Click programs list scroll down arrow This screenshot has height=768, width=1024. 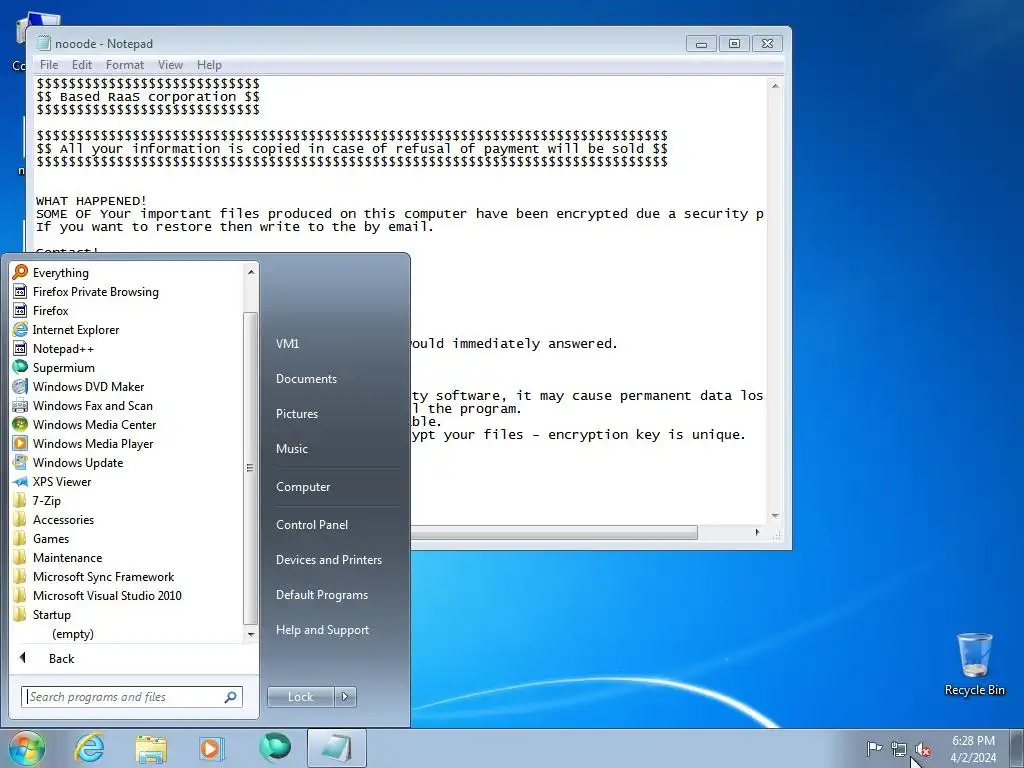tap(251, 634)
